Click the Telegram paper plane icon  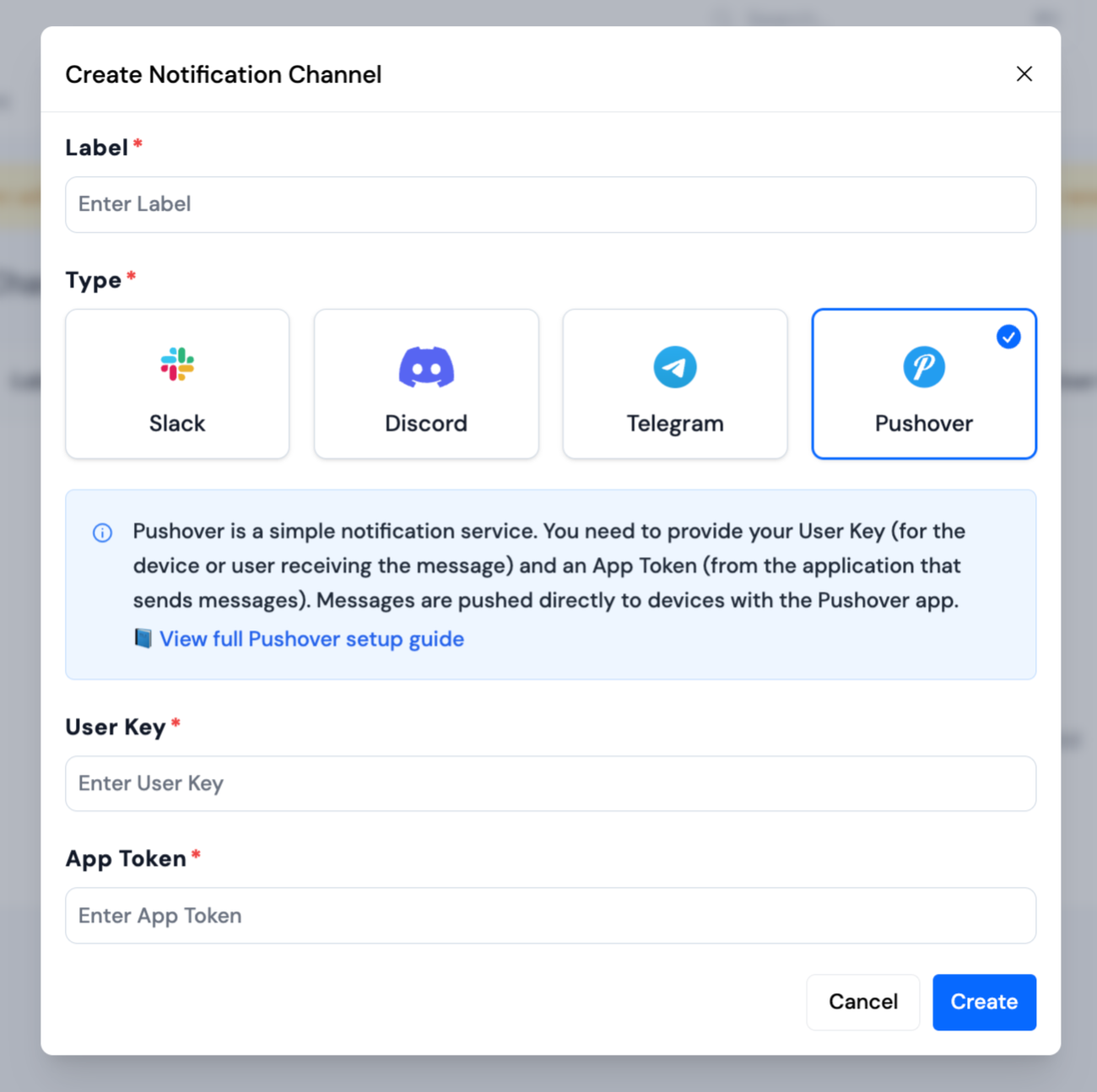[675, 367]
